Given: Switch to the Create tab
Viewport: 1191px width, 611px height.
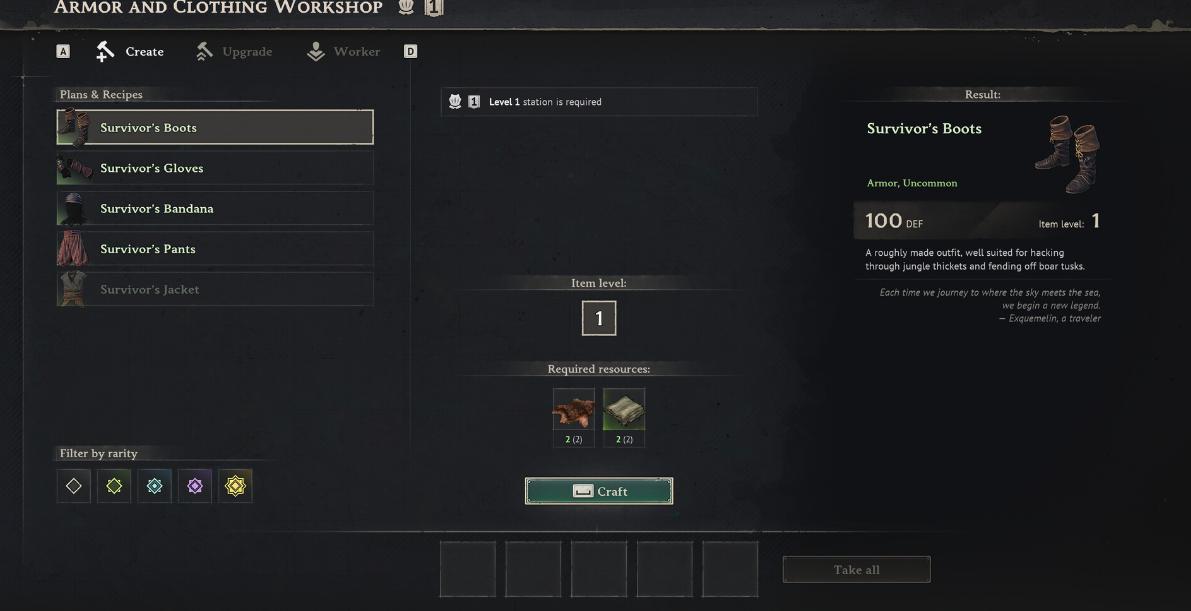Looking at the screenshot, I should (130, 52).
